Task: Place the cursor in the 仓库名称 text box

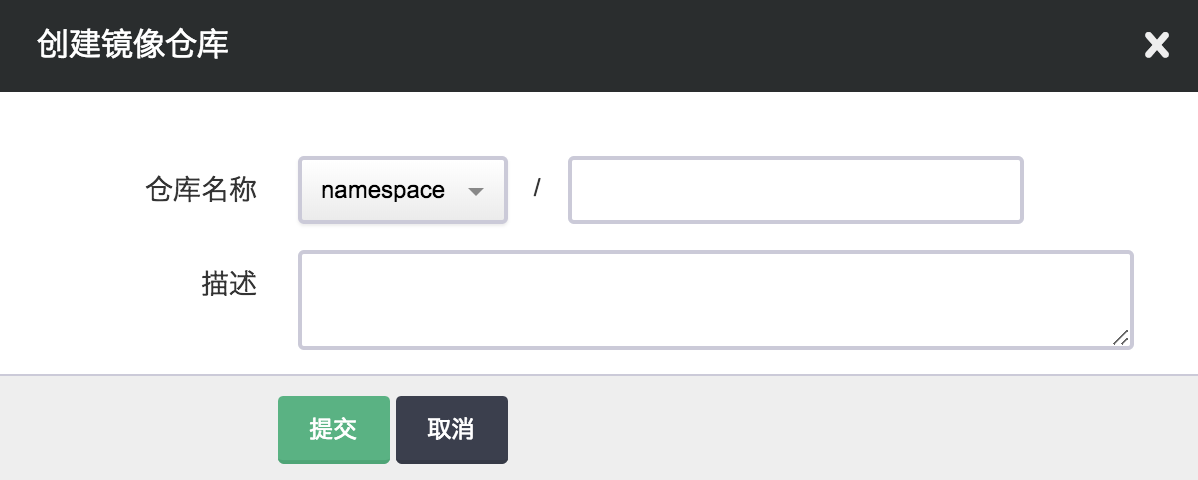Action: (795, 190)
